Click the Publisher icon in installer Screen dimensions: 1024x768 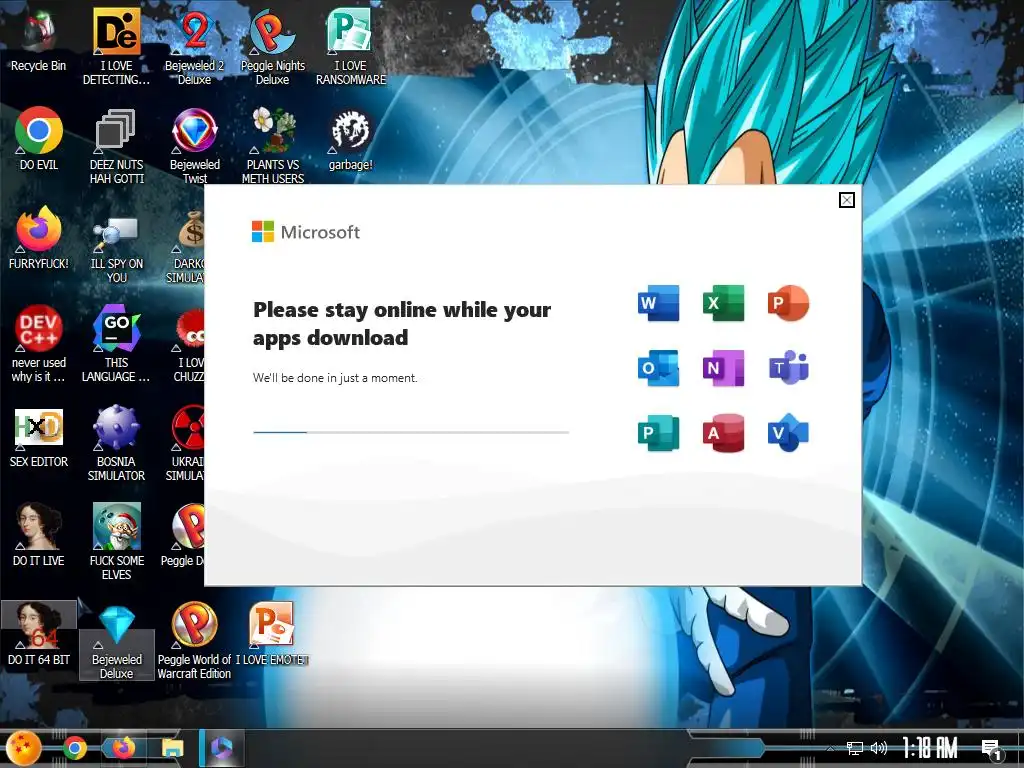(x=658, y=432)
